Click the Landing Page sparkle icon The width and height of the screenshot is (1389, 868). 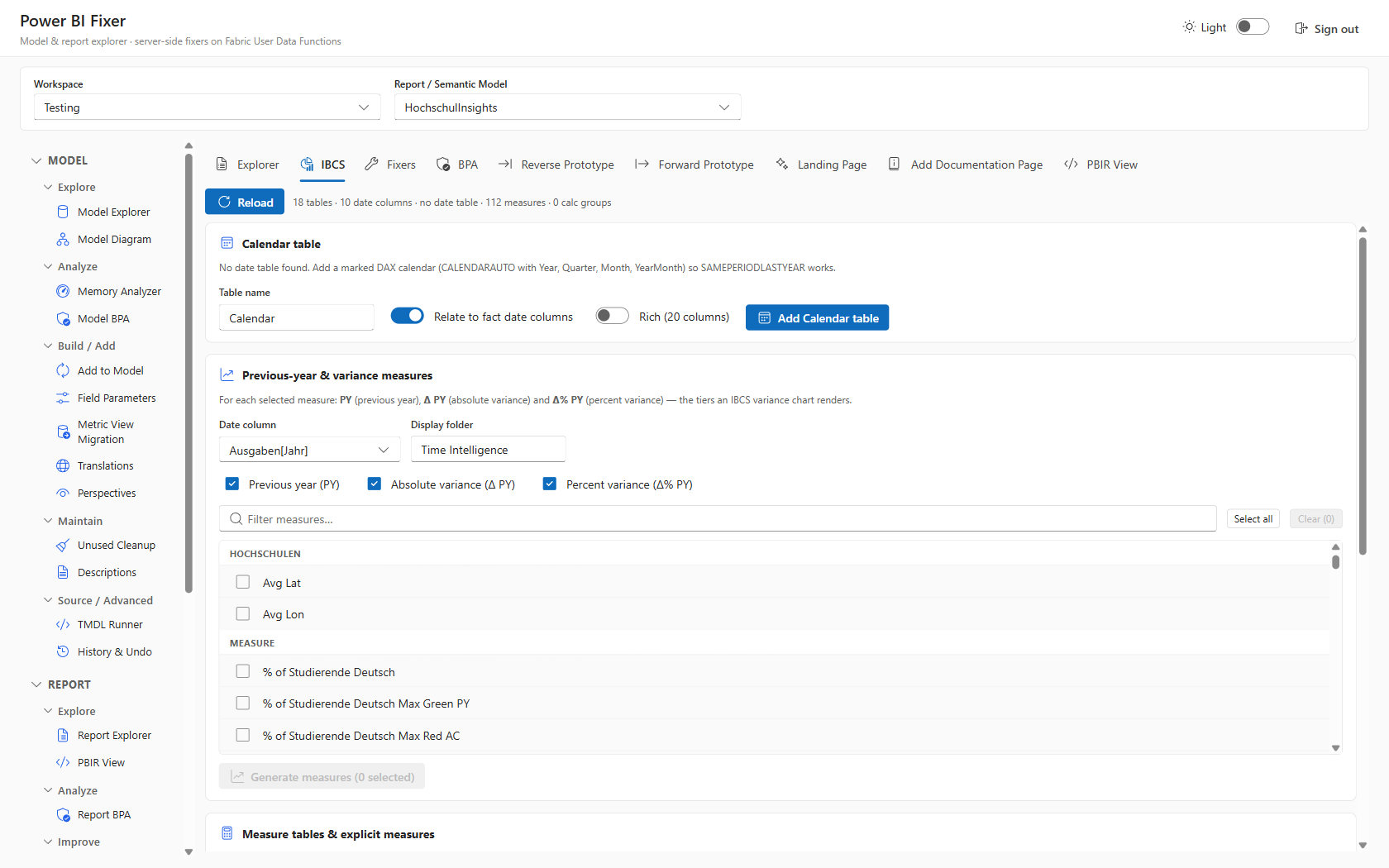coord(782,164)
